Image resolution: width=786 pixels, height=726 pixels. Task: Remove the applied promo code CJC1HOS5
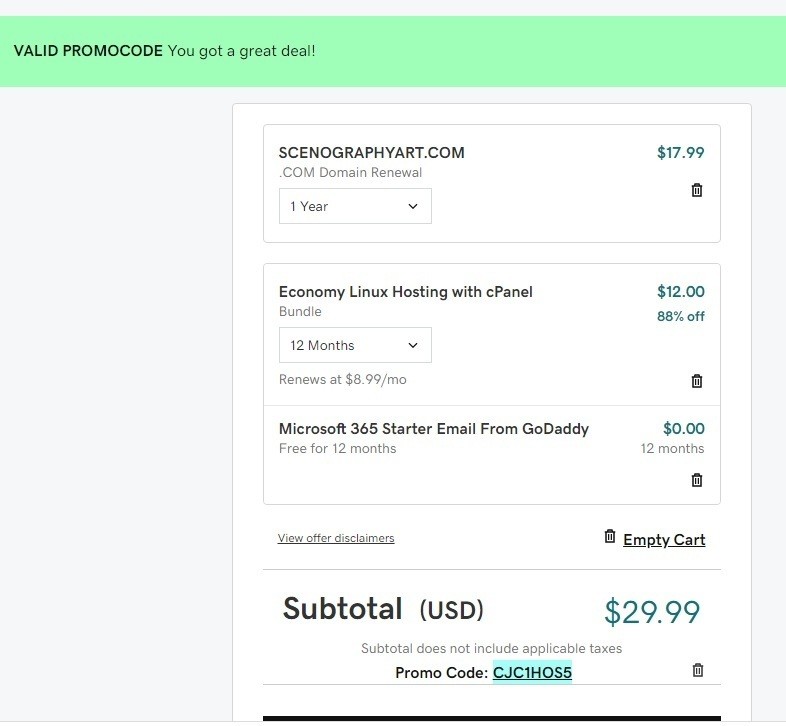click(698, 671)
